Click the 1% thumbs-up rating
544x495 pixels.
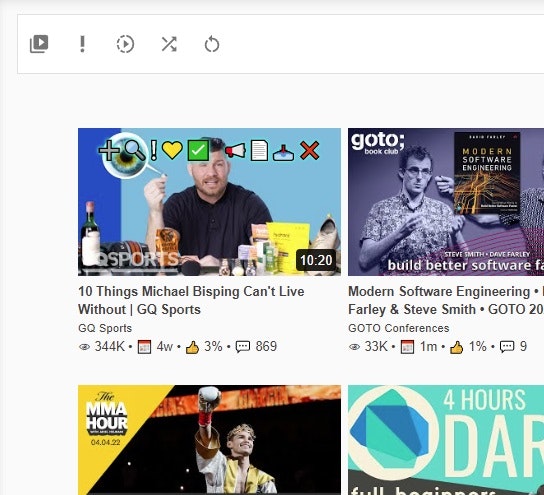[478, 347]
